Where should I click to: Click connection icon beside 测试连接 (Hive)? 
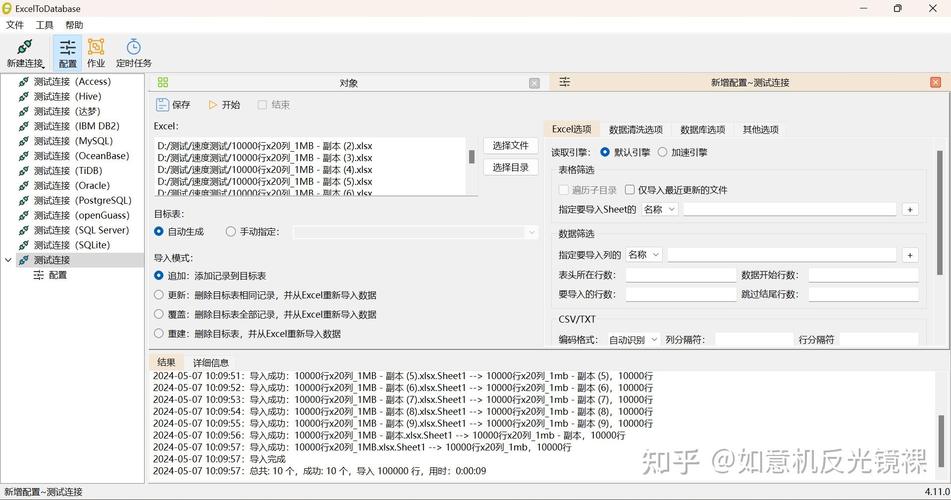pos(24,96)
